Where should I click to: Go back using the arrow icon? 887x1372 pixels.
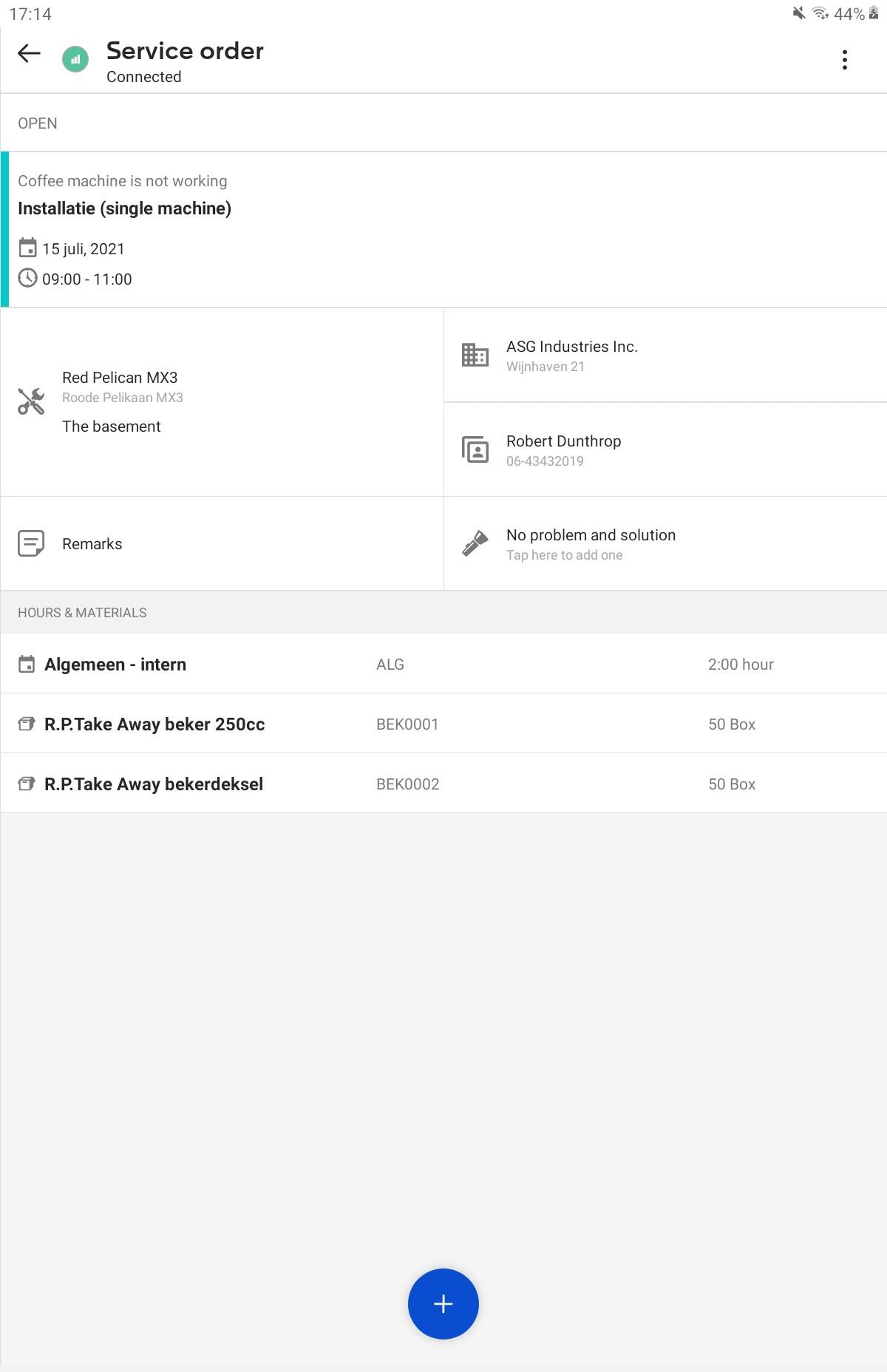29,53
